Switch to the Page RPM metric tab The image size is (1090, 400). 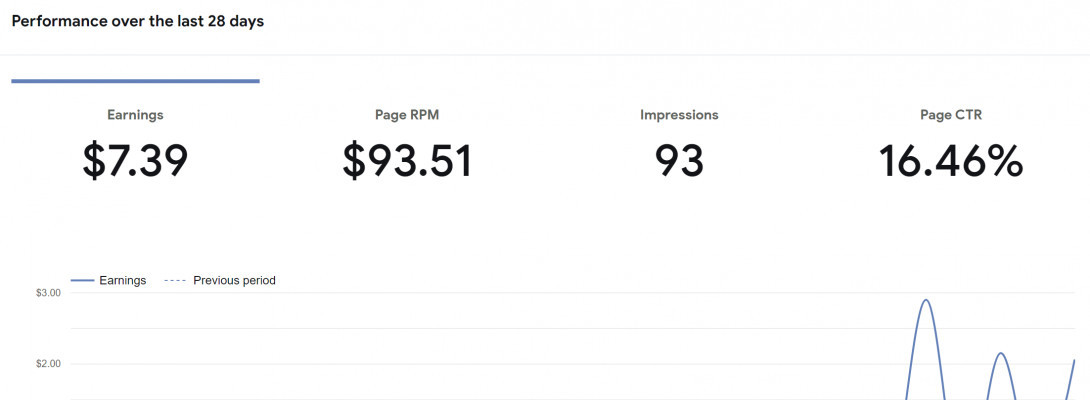click(x=406, y=115)
